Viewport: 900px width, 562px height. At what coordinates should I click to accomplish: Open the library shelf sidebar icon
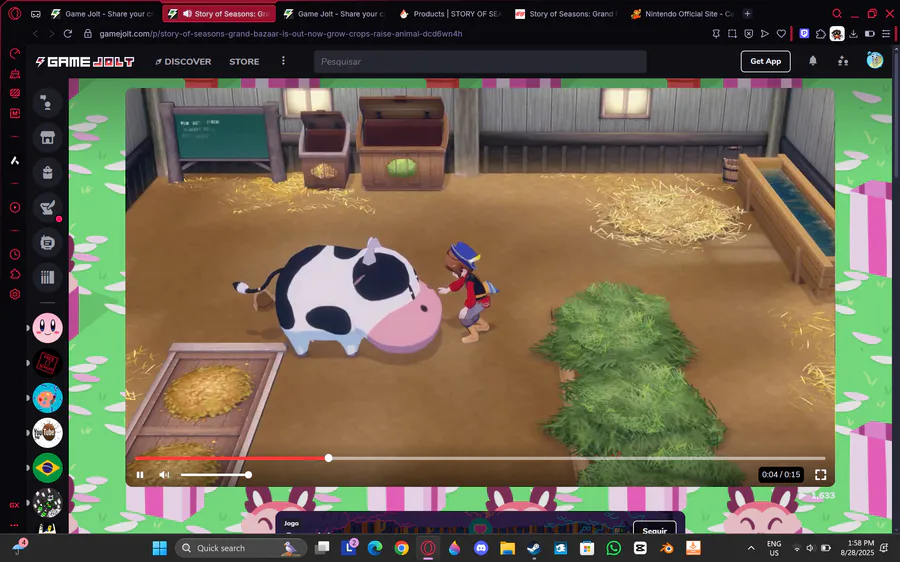click(47, 277)
